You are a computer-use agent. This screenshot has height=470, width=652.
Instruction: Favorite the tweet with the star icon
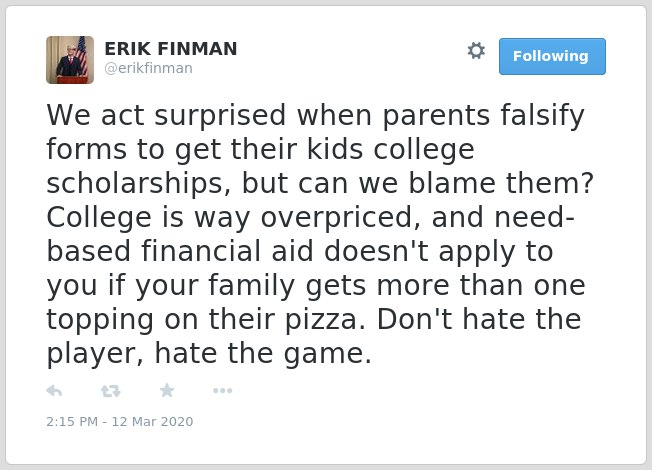pos(167,390)
